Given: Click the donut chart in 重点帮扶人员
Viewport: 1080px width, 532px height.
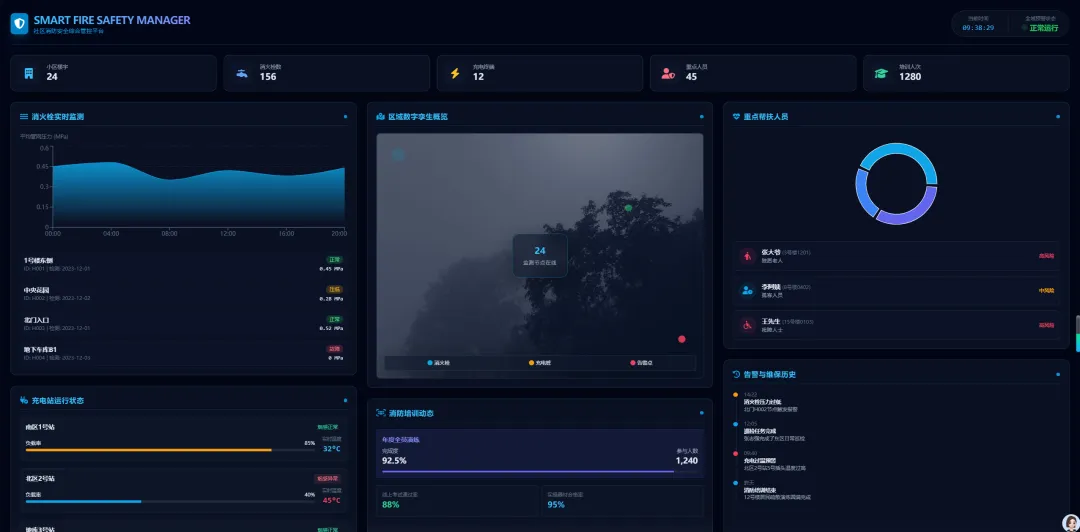Looking at the screenshot, I should (896, 183).
